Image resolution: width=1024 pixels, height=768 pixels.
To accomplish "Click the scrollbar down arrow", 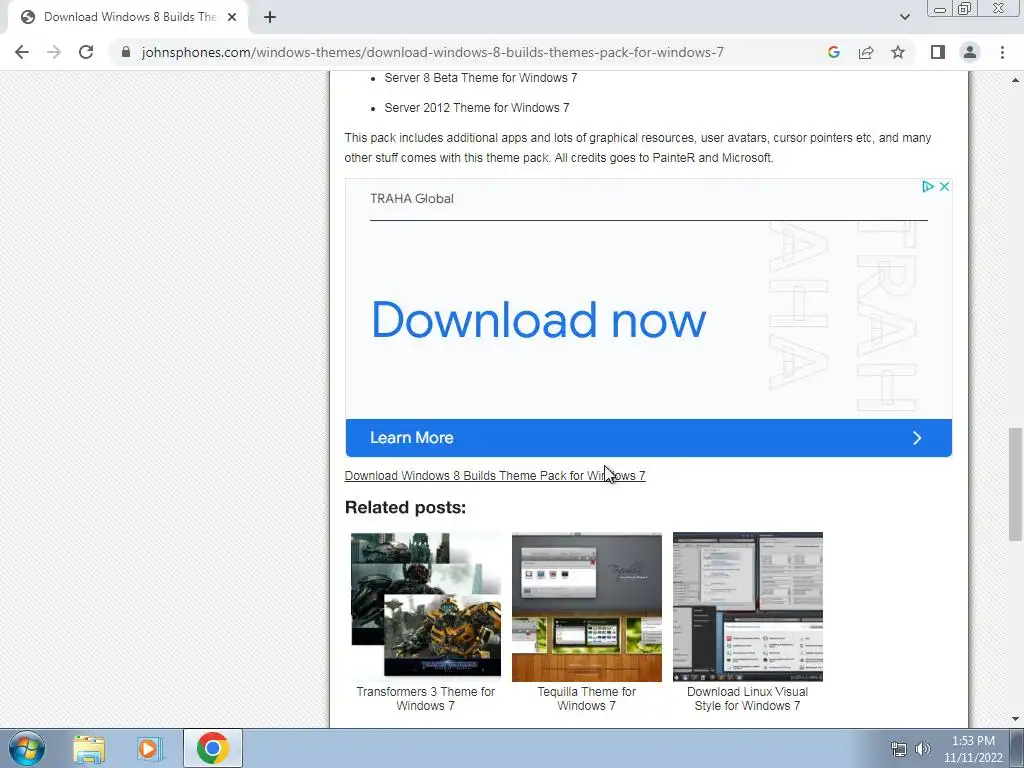I will pyautogui.click(x=1015, y=719).
